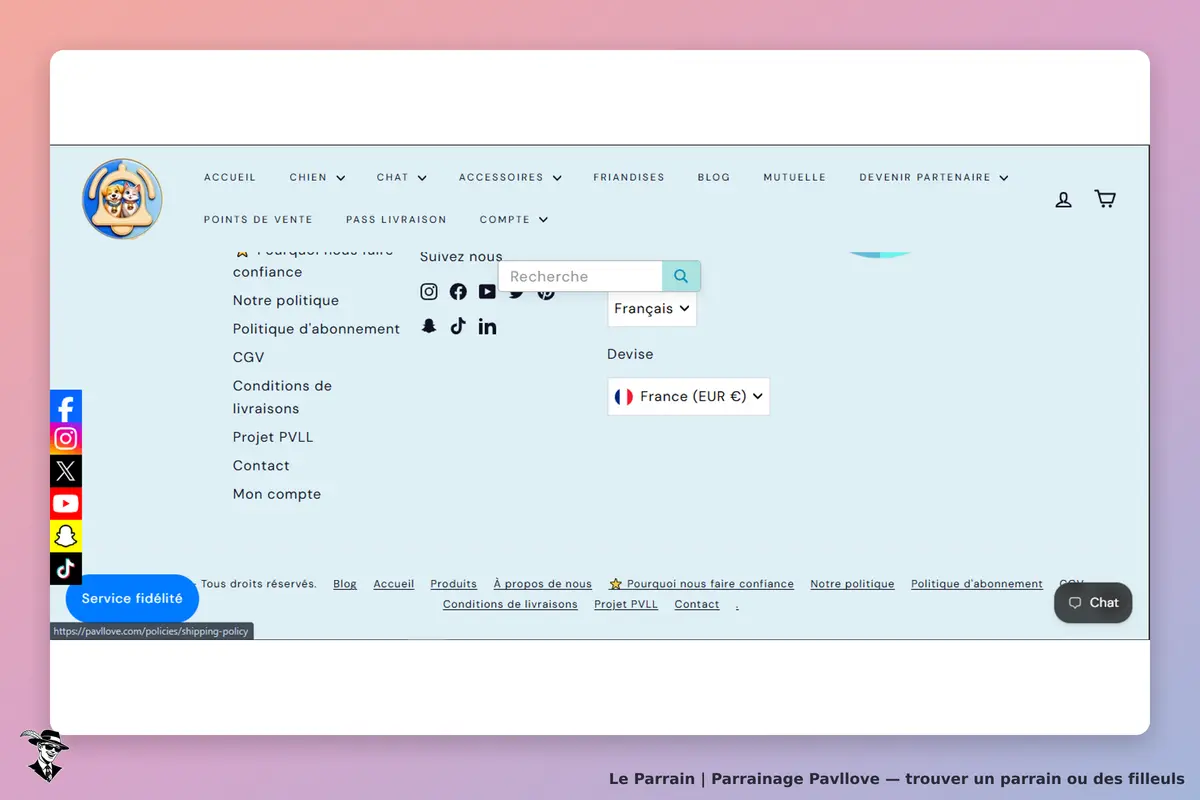
Task: Open the YouTube sidebar icon
Action: 66,504
